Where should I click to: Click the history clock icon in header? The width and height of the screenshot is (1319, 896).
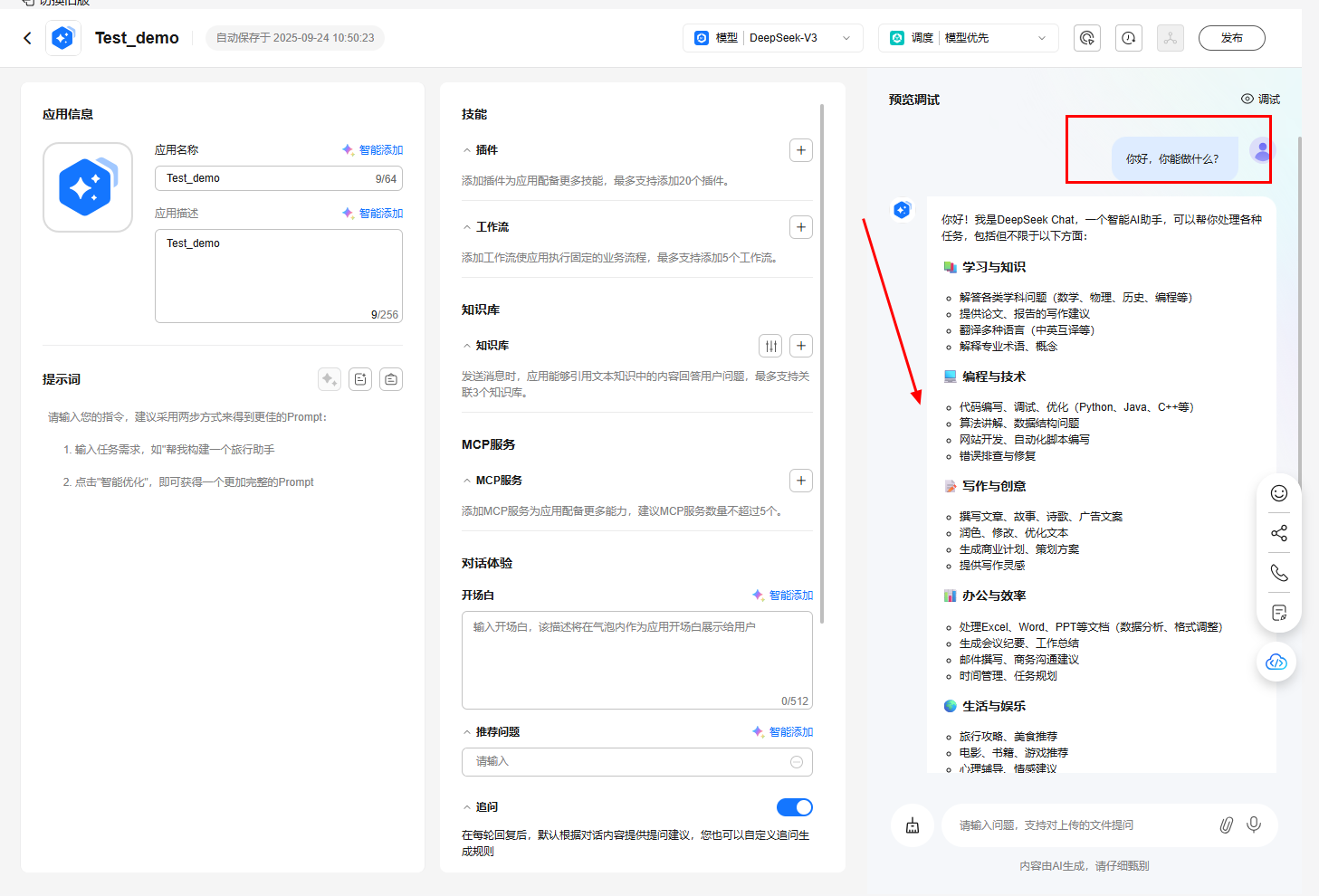point(1128,38)
